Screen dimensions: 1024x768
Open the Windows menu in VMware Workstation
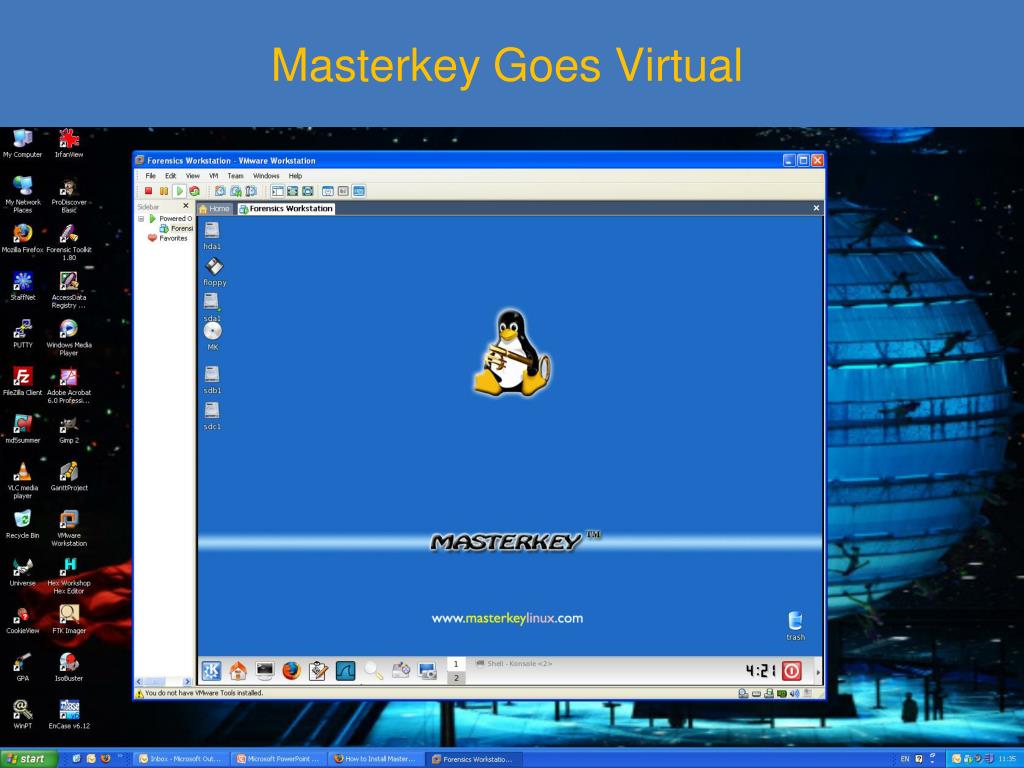[266, 176]
